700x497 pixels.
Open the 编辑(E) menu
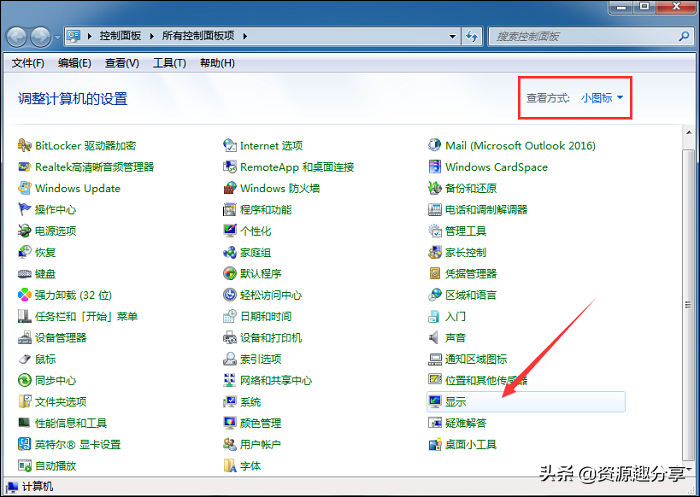(x=75, y=63)
